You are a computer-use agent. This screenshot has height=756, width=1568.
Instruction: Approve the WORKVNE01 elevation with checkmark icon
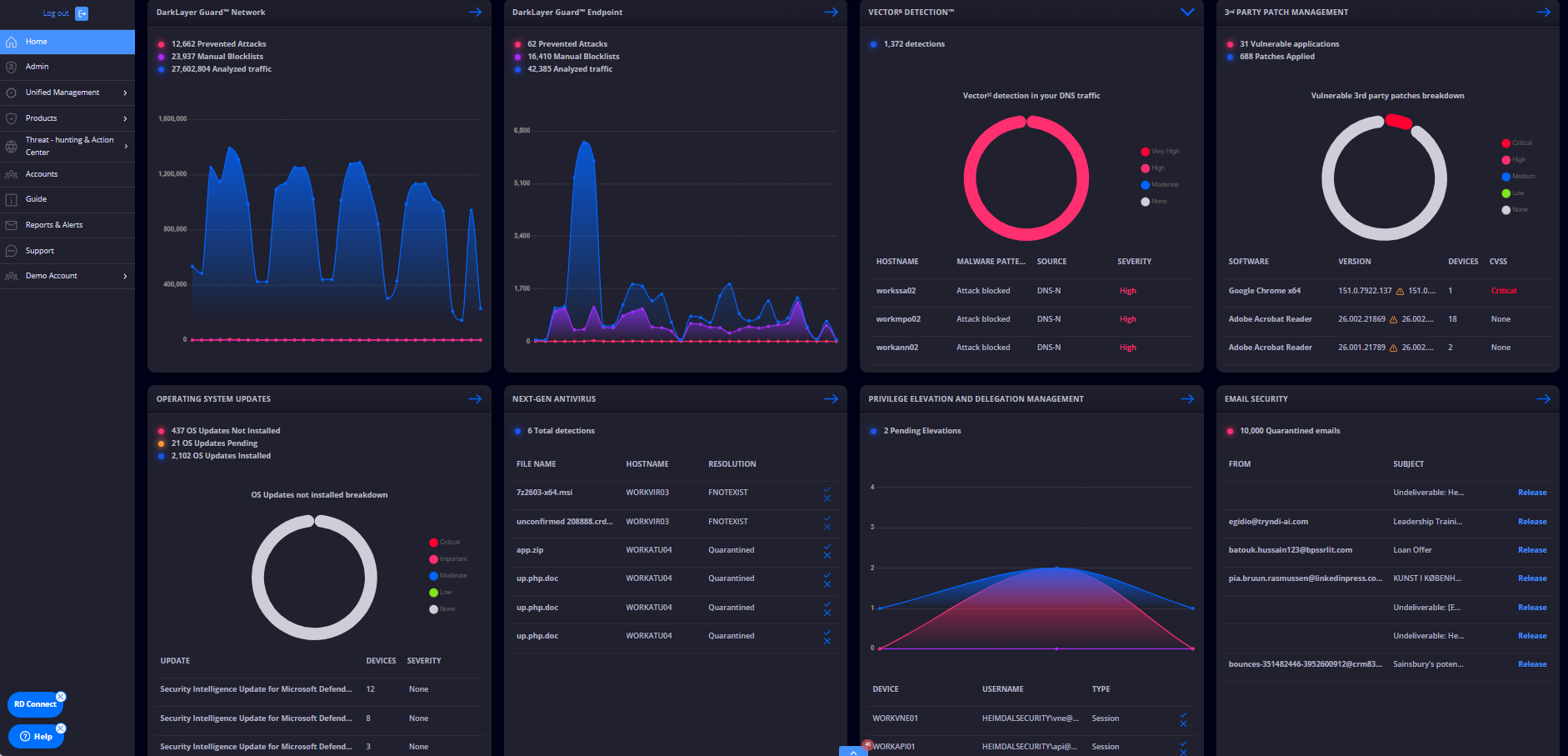point(1183,715)
